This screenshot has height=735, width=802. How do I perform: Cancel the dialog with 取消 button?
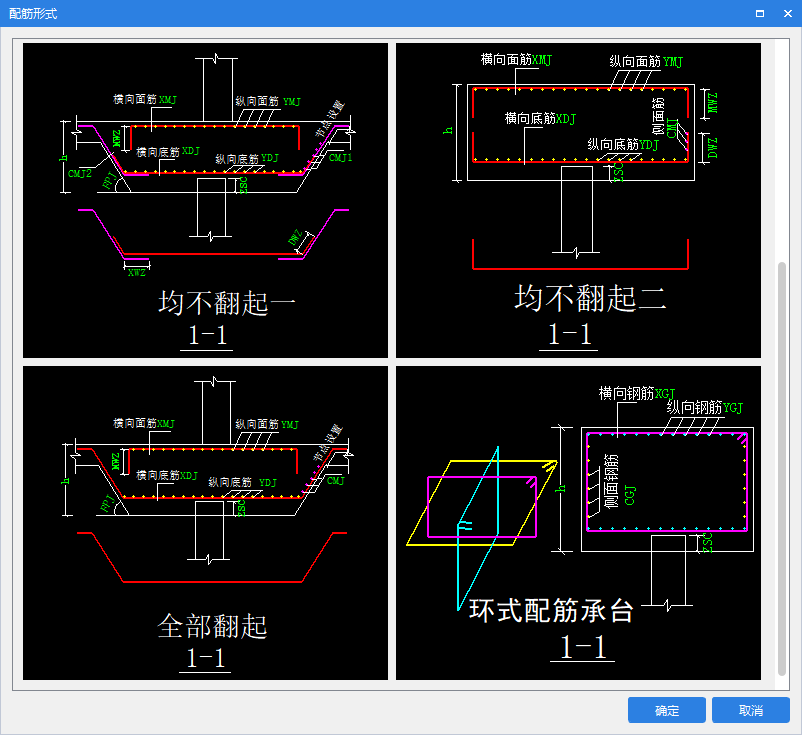[750, 710]
